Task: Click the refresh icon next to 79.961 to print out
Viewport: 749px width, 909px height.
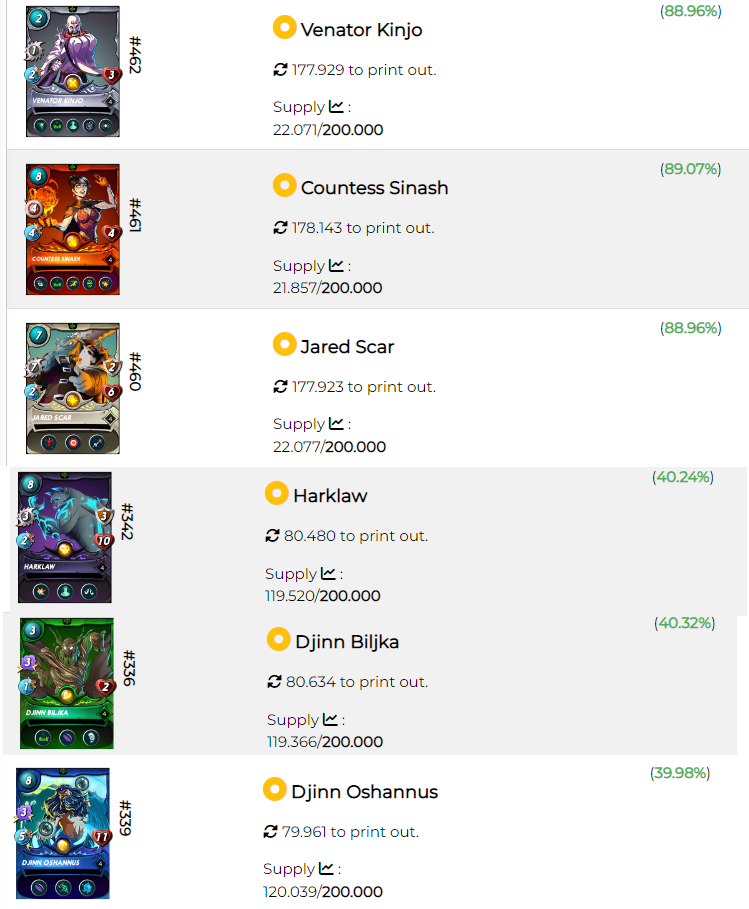Action: pos(270,832)
